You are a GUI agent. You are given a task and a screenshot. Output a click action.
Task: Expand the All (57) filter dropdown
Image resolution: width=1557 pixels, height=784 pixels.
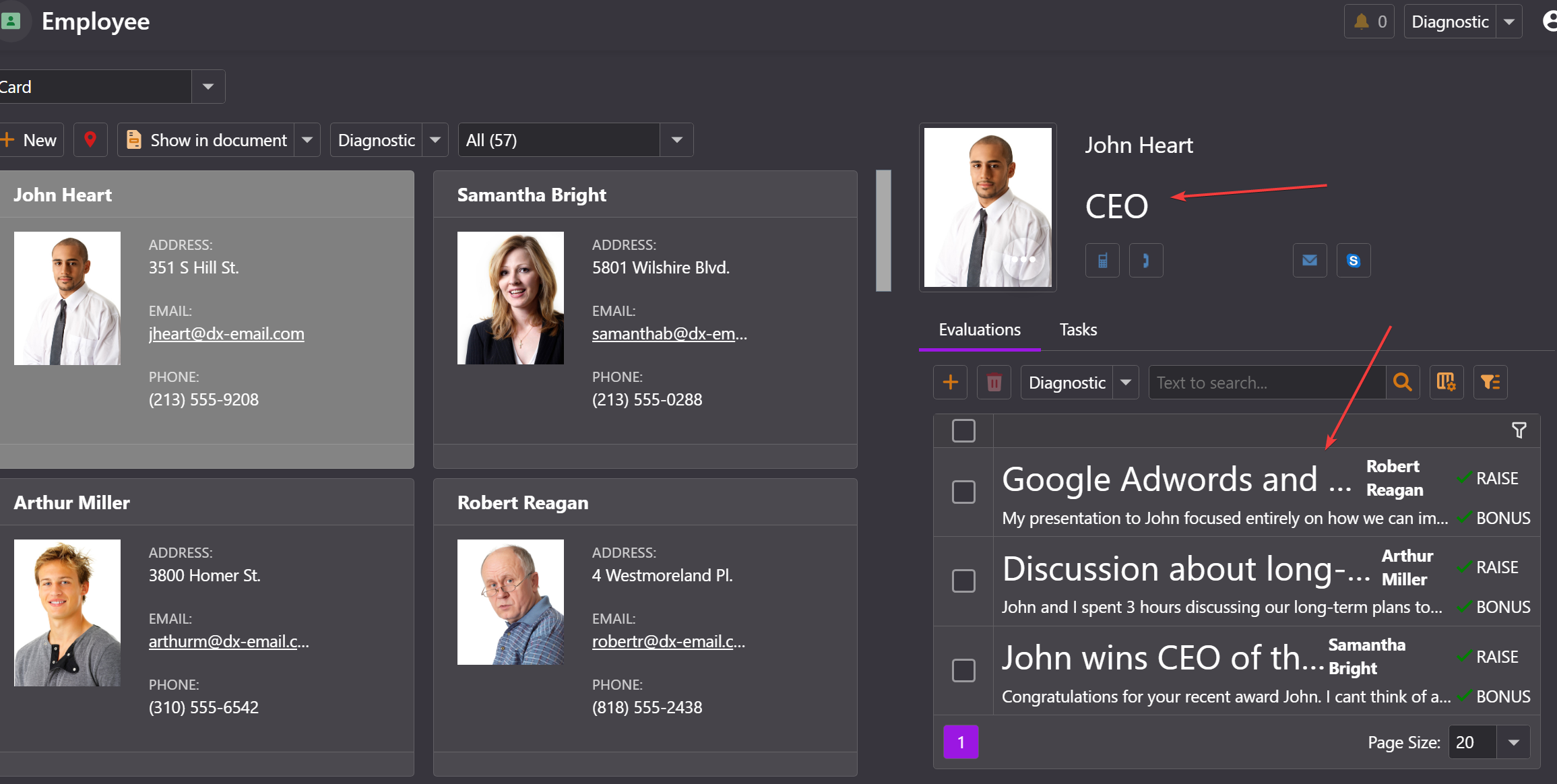coord(676,140)
